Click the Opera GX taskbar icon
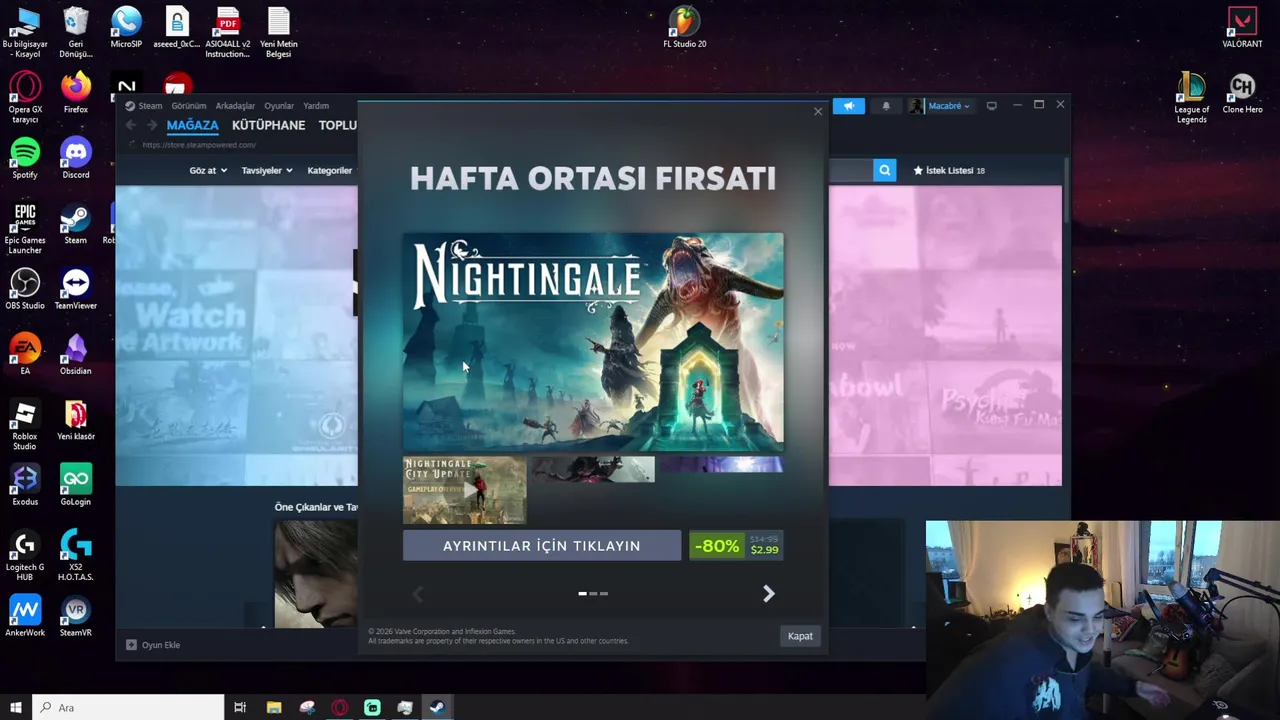This screenshot has height=720, width=1280. [x=339, y=708]
